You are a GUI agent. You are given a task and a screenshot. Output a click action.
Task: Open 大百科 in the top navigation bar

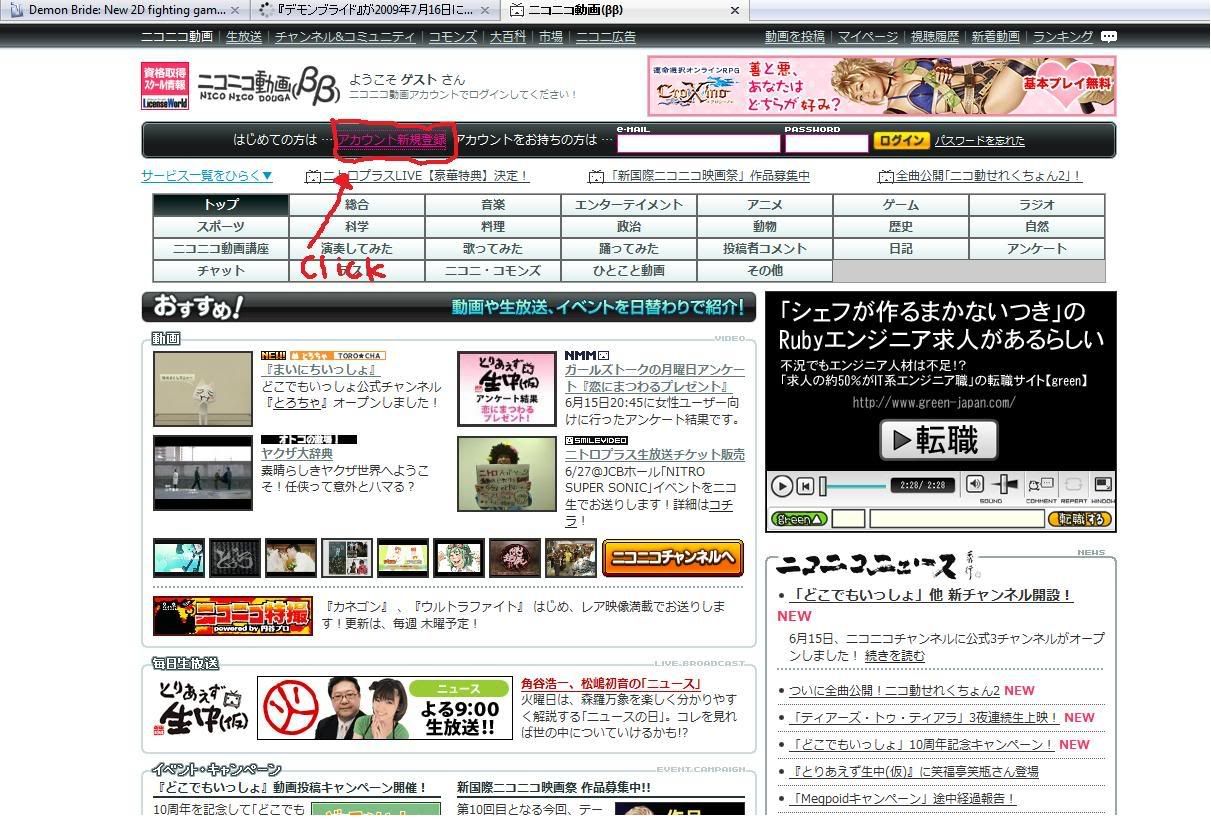pyautogui.click(x=508, y=37)
